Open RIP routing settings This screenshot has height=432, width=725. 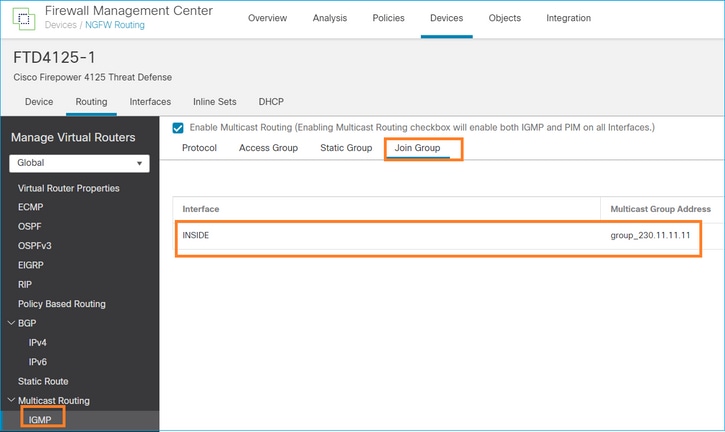click(25, 285)
